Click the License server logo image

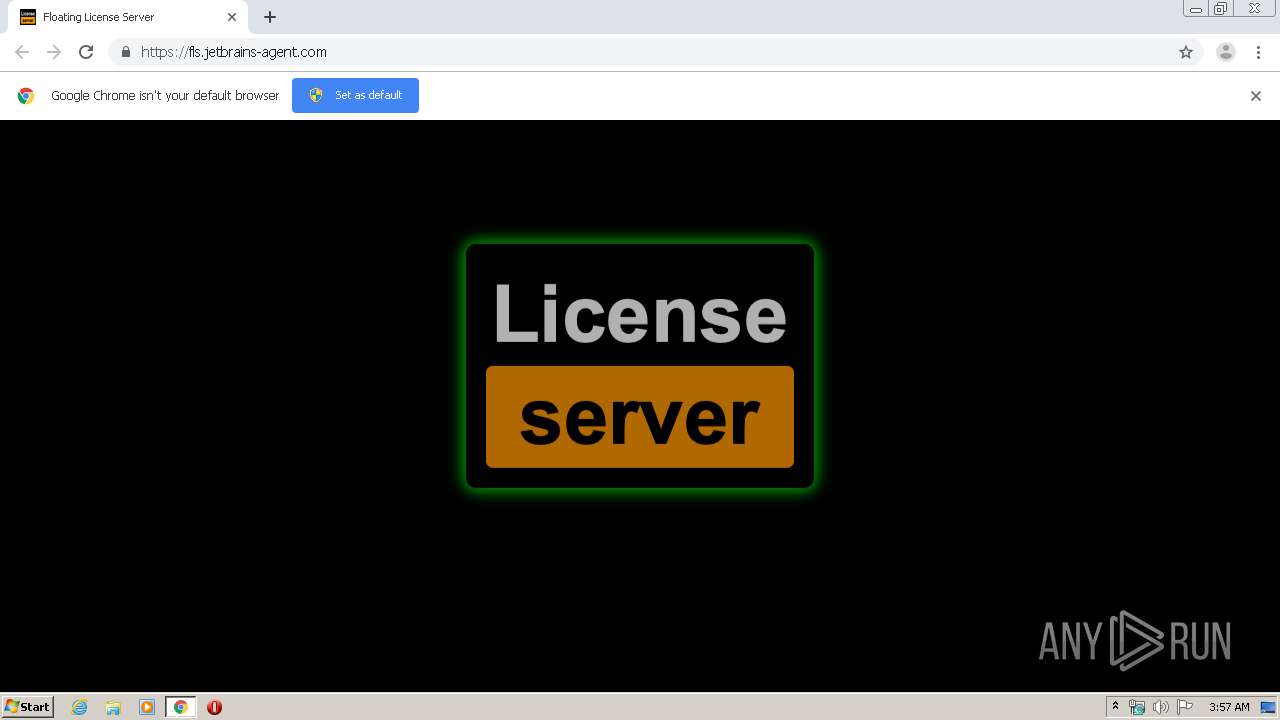tap(640, 366)
